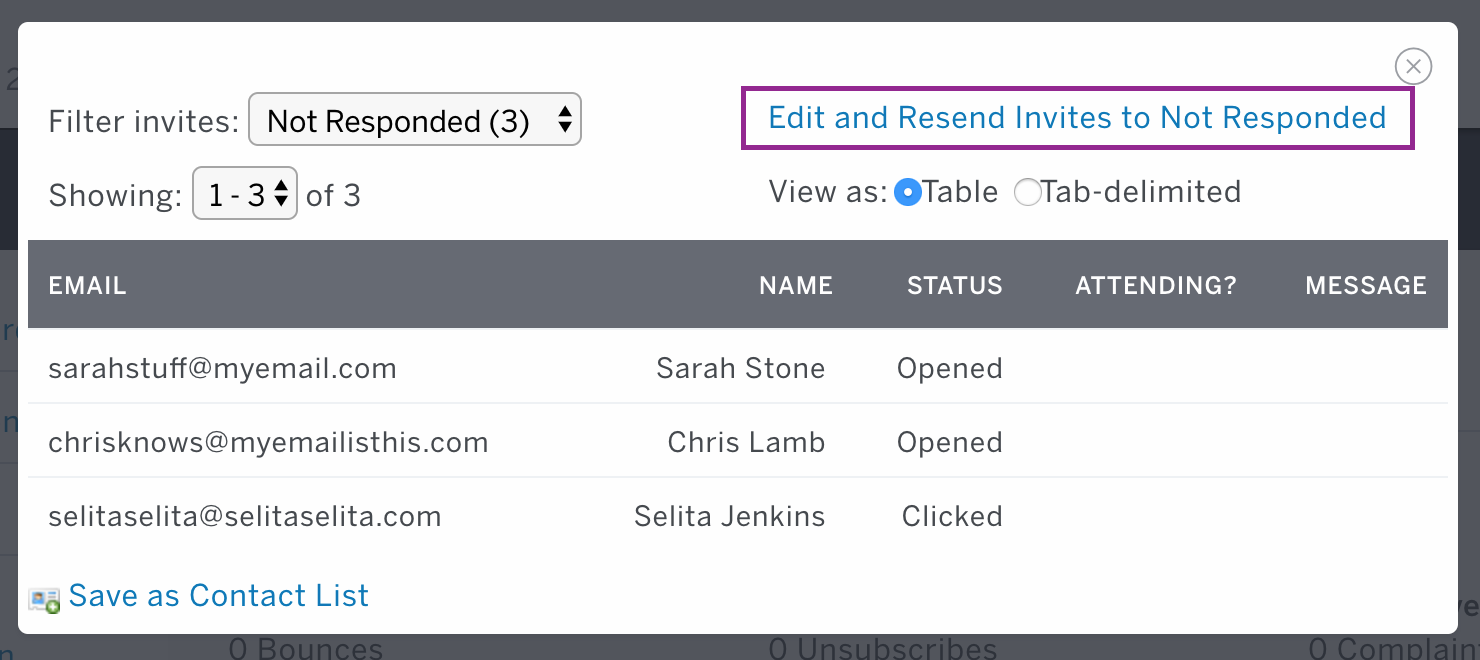This screenshot has width=1480, height=660.
Task: Click the Save as Contact List link
Action: [219, 596]
